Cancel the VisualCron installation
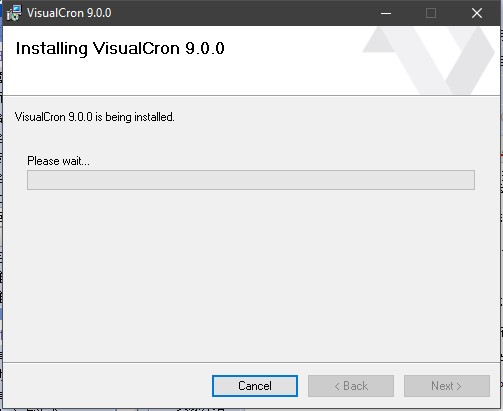 click(x=255, y=386)
